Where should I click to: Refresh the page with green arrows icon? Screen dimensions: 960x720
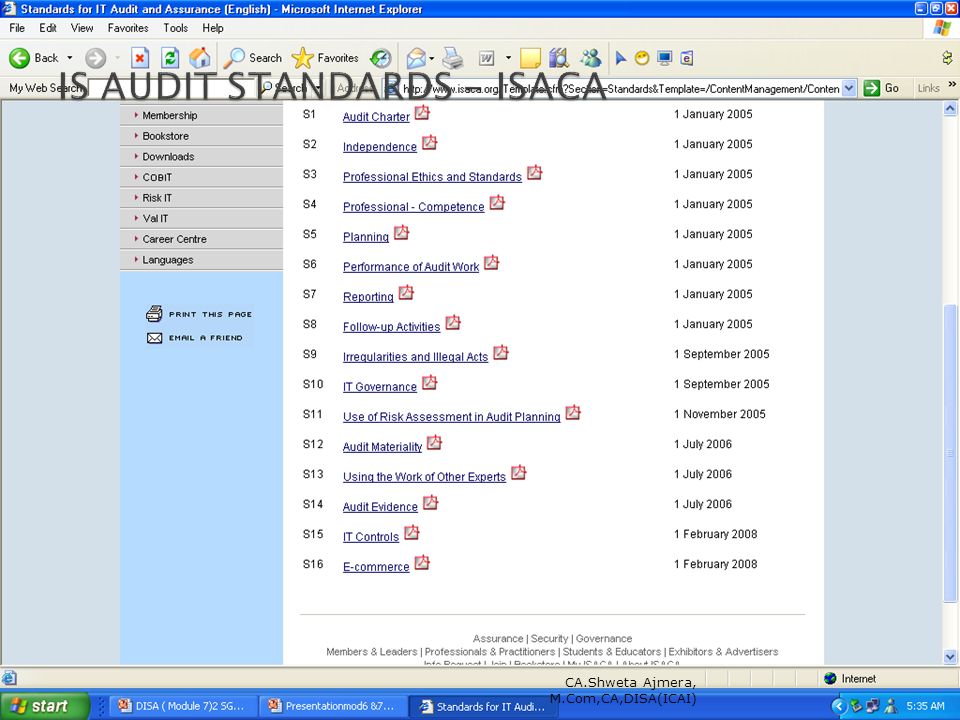170,58
